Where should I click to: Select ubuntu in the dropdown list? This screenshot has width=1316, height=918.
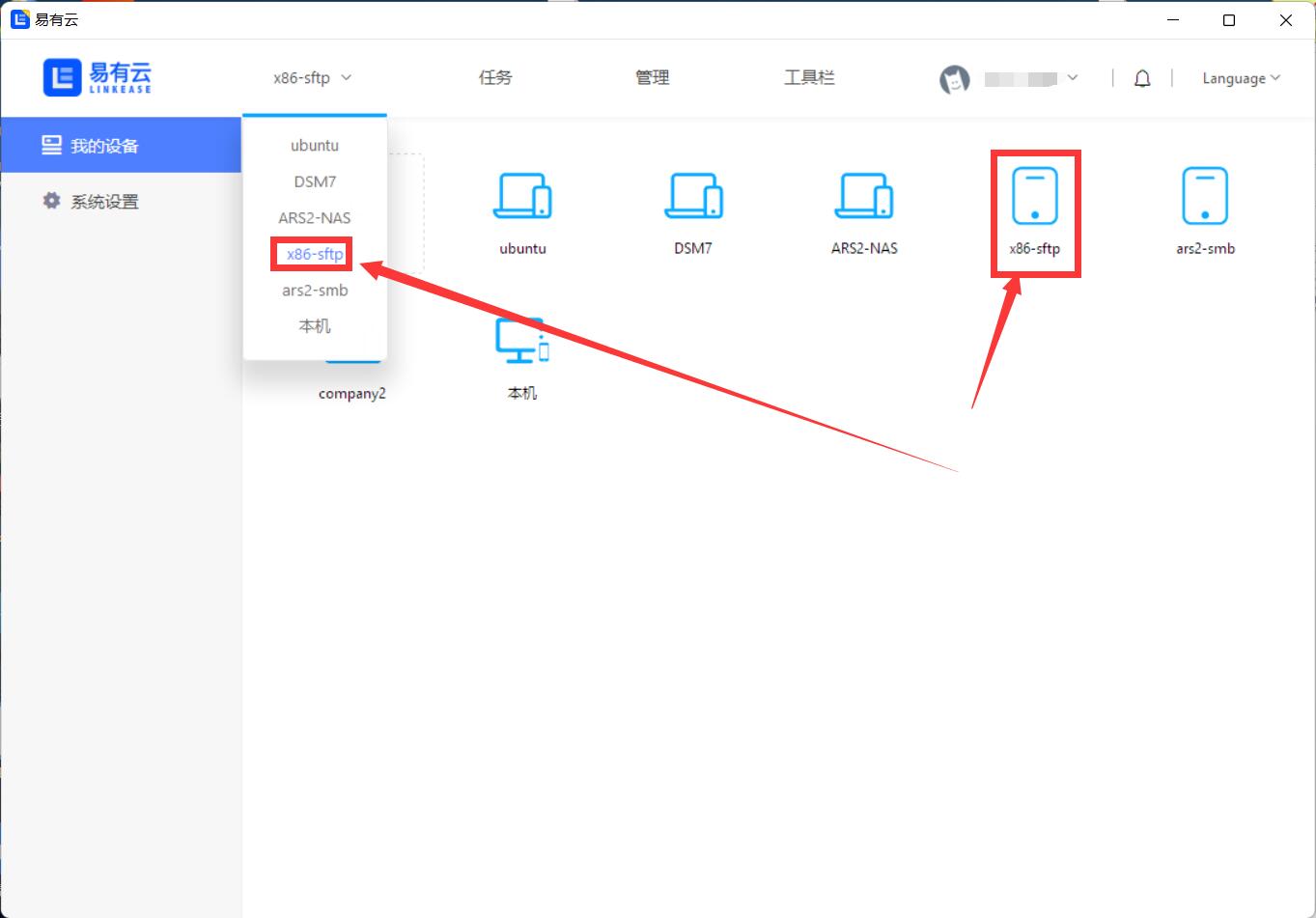tap(315, 146)
